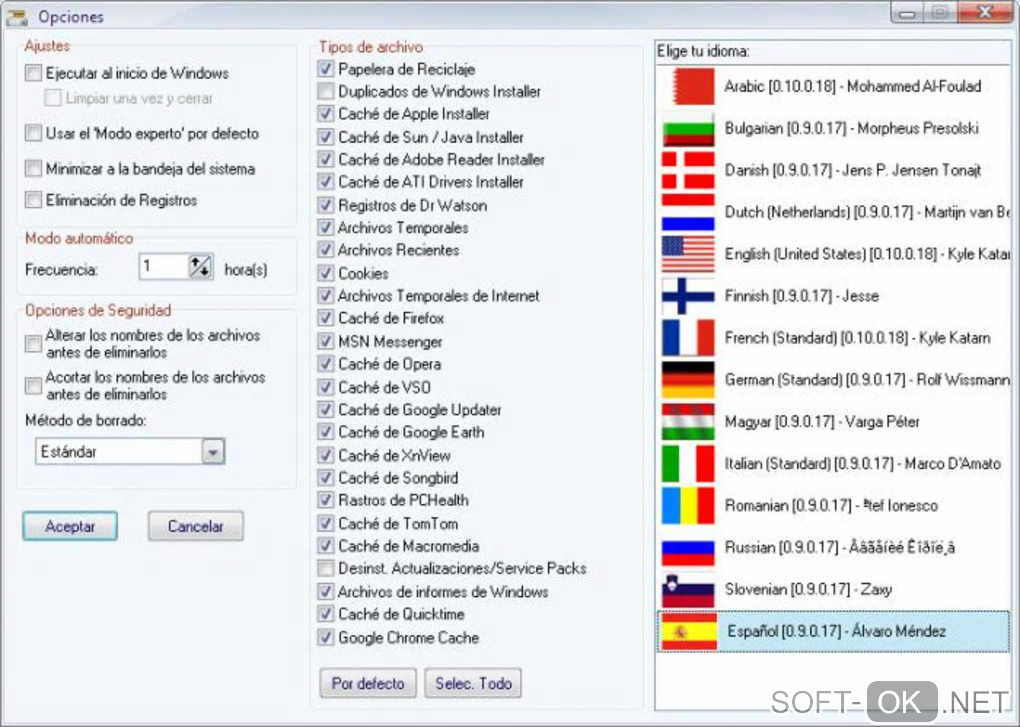Click the German flag icon
1020x727 pixels.
(x=688, y=380)
